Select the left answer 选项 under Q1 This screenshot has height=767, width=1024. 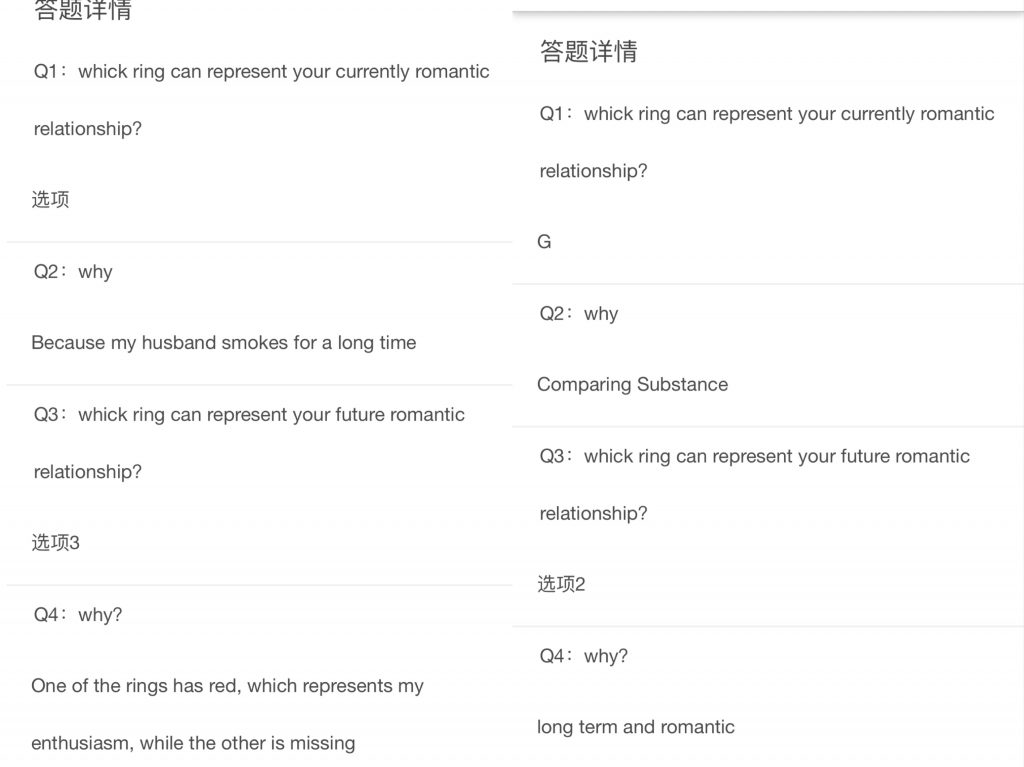(x=50, y=199)
